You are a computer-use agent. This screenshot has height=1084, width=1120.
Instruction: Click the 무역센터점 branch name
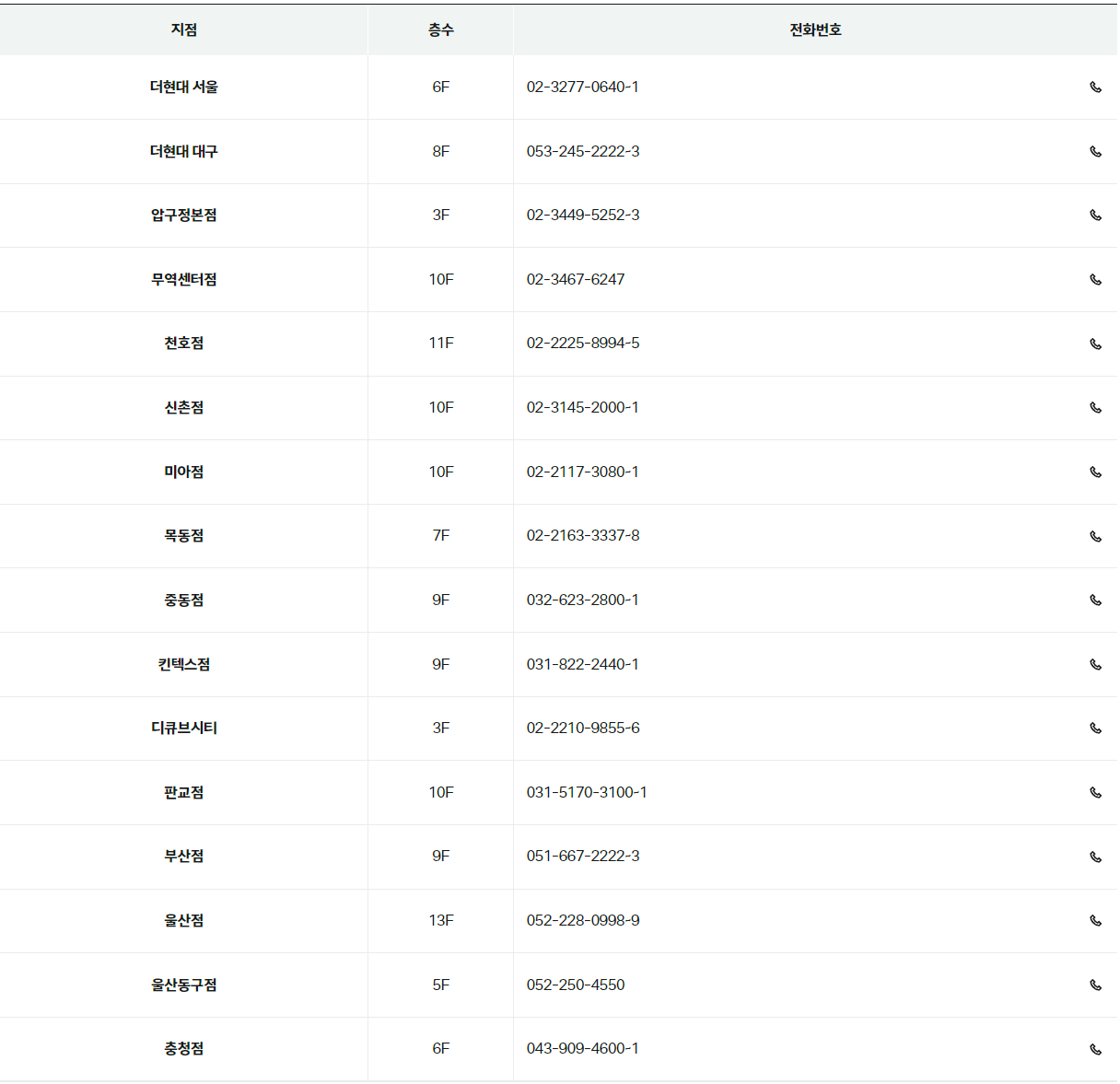point(184,279)
